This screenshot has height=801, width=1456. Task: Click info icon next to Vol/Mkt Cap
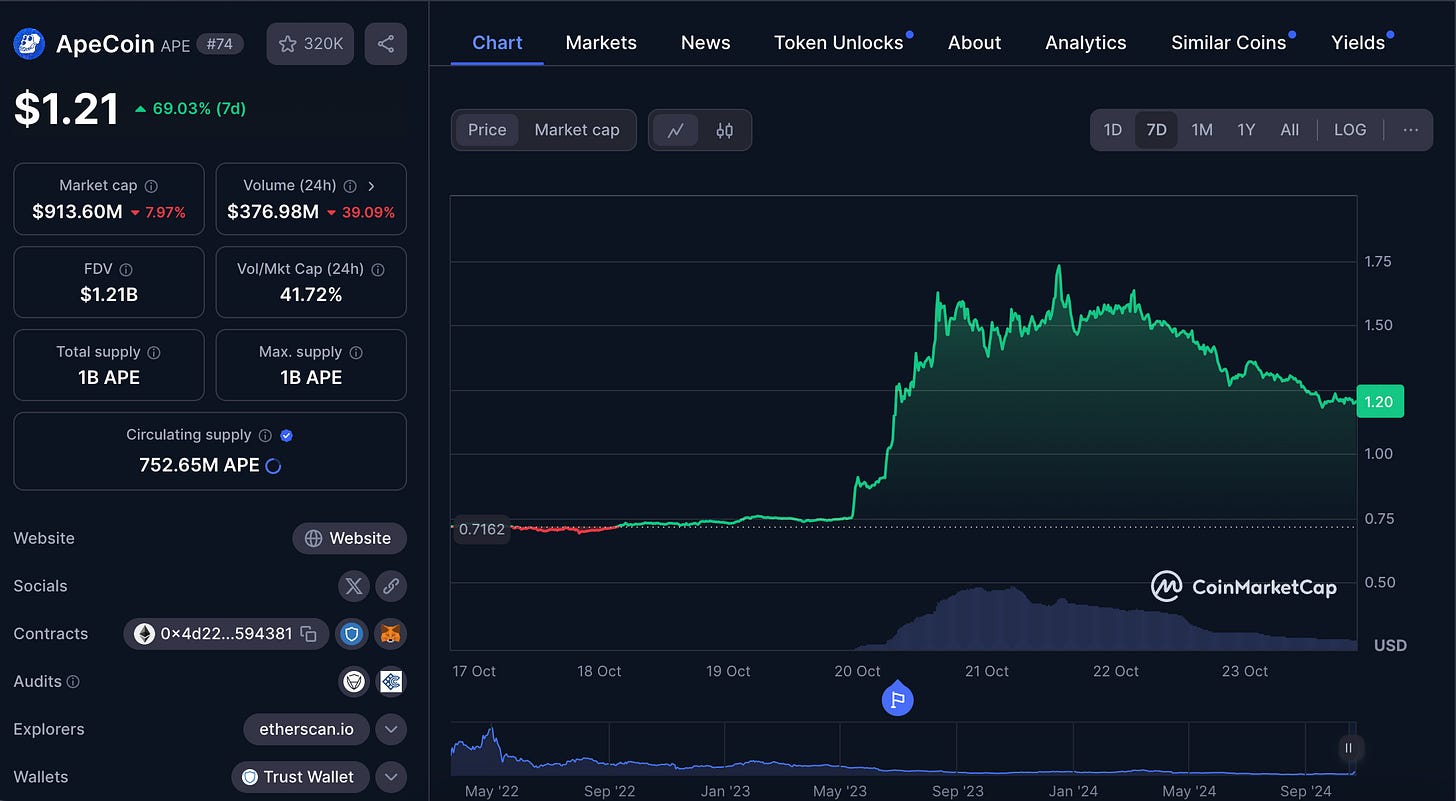tap(377, 269)
